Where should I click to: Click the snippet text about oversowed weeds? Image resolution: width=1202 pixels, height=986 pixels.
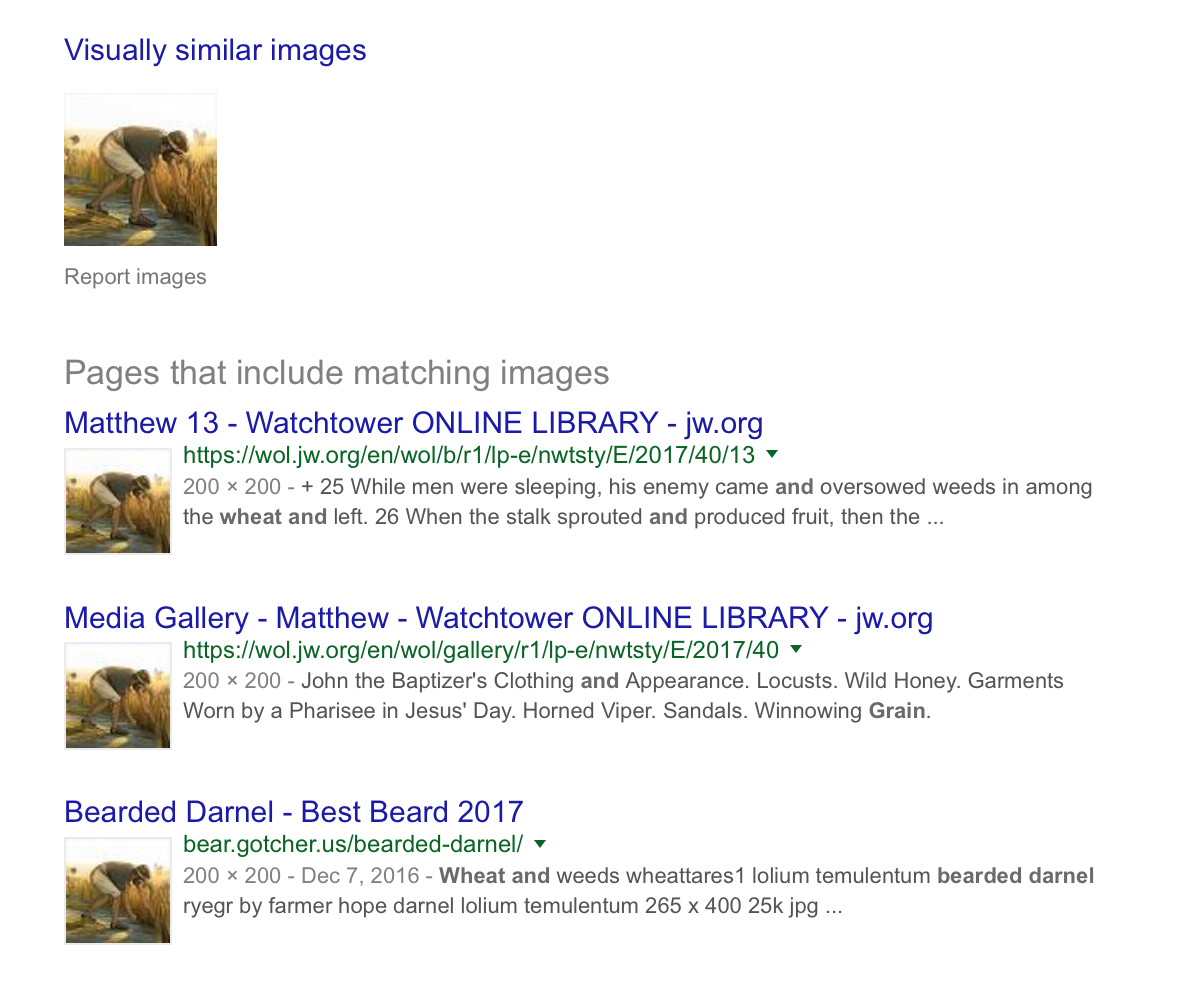click(638, 502)
